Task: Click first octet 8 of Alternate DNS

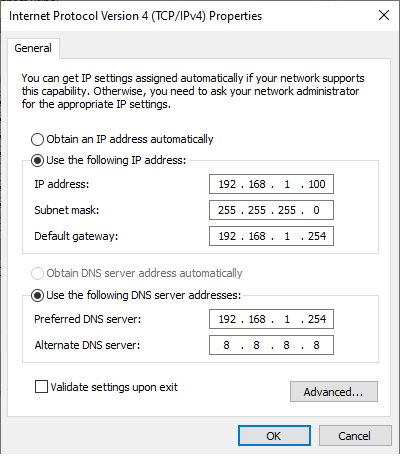Action: [x=227, y=345]
